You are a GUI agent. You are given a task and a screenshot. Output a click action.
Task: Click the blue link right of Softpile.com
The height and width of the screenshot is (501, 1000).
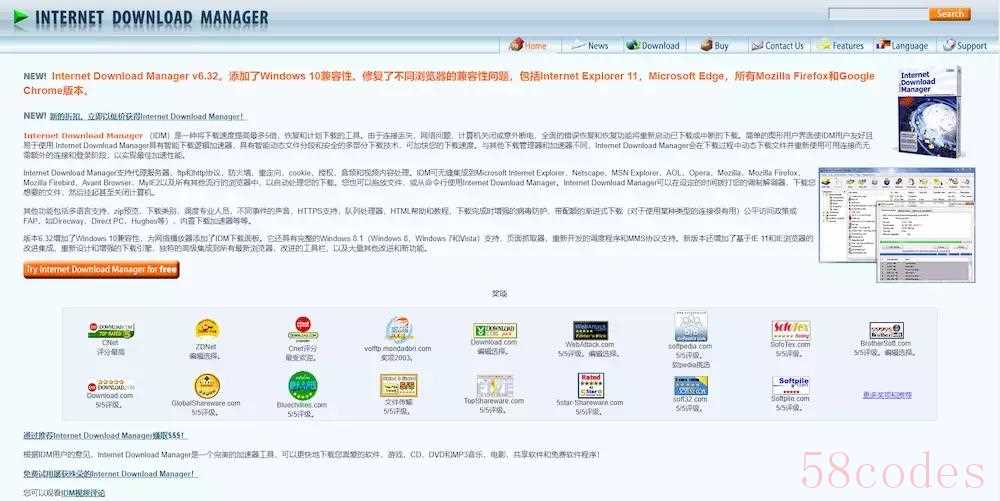887,395
